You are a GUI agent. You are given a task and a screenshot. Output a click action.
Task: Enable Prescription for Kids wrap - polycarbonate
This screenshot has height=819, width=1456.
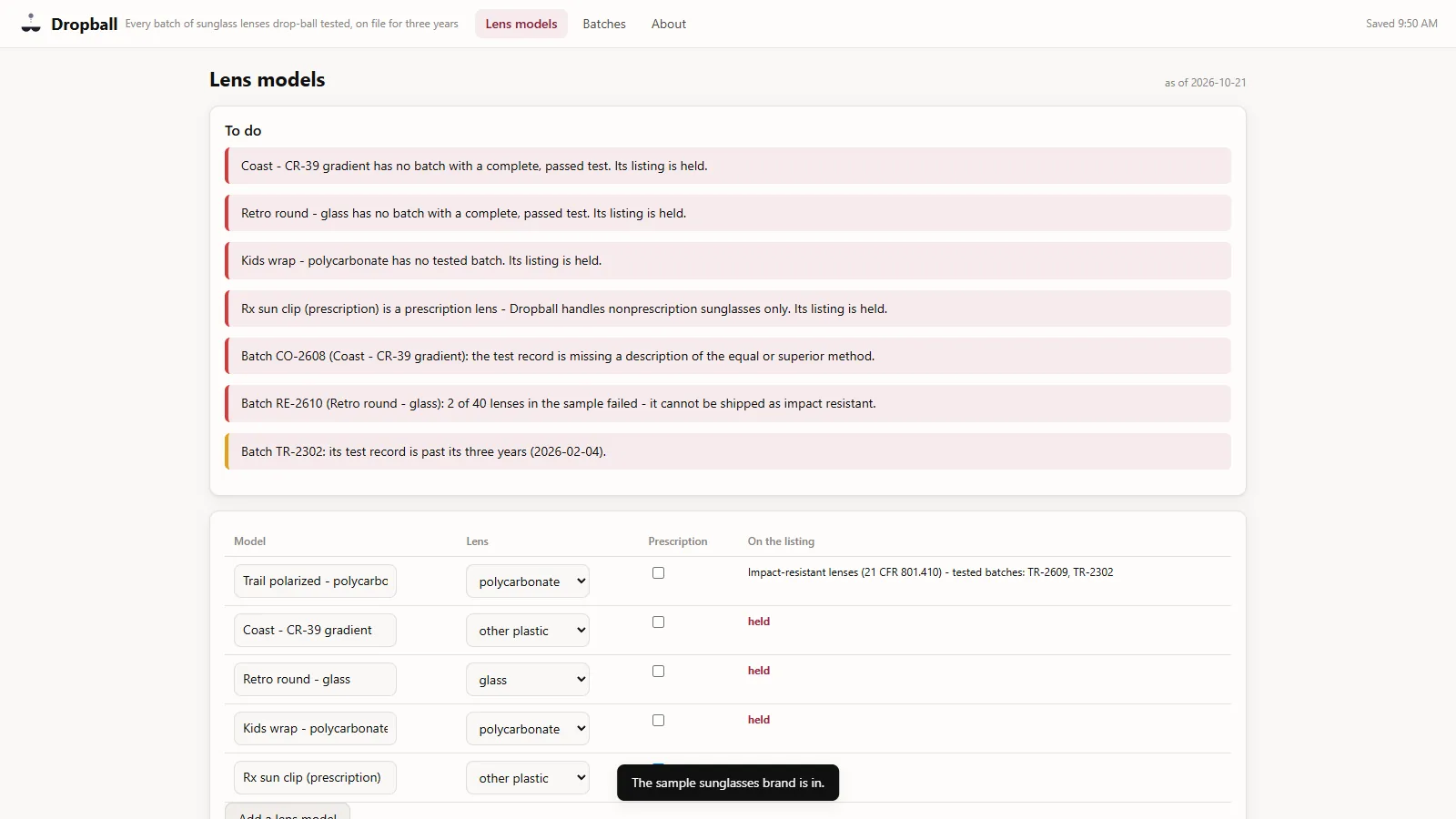click(x=658, y=721)
